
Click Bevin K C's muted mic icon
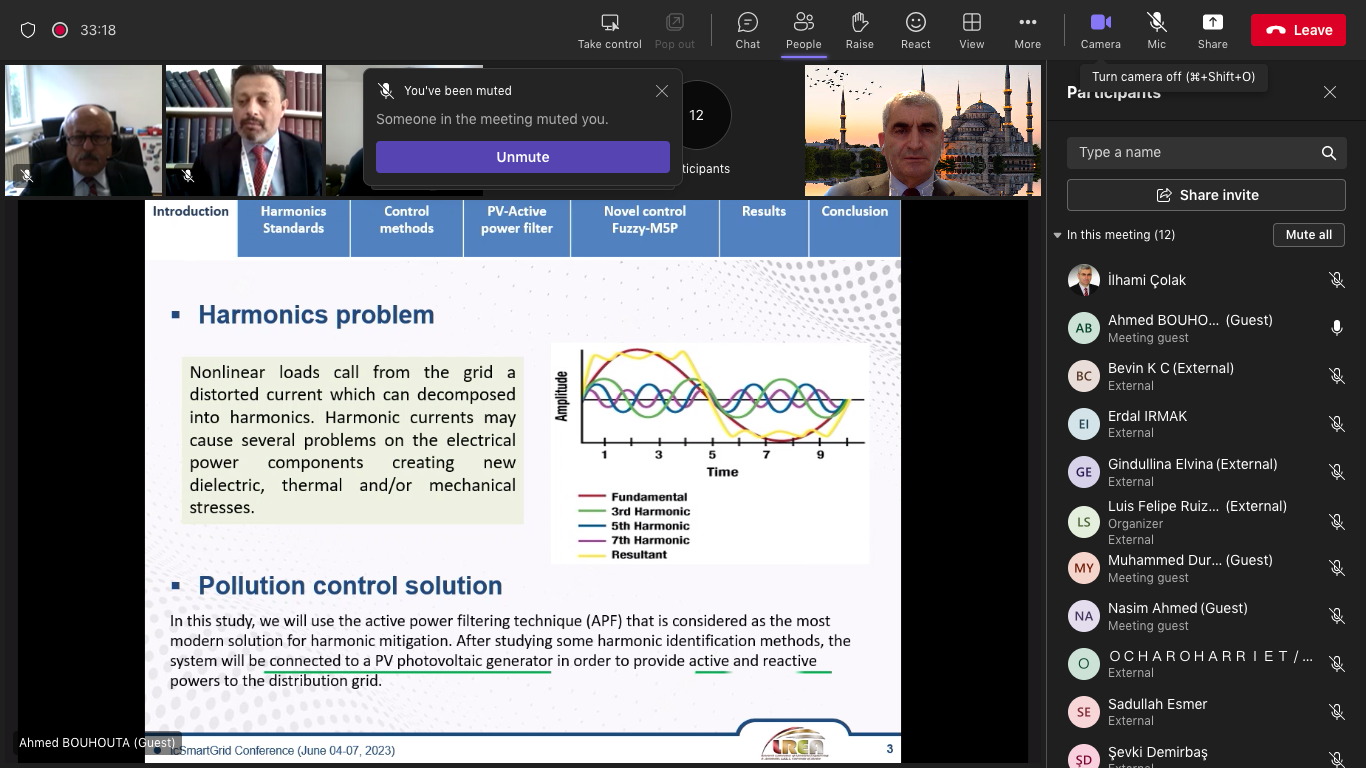1336,376
